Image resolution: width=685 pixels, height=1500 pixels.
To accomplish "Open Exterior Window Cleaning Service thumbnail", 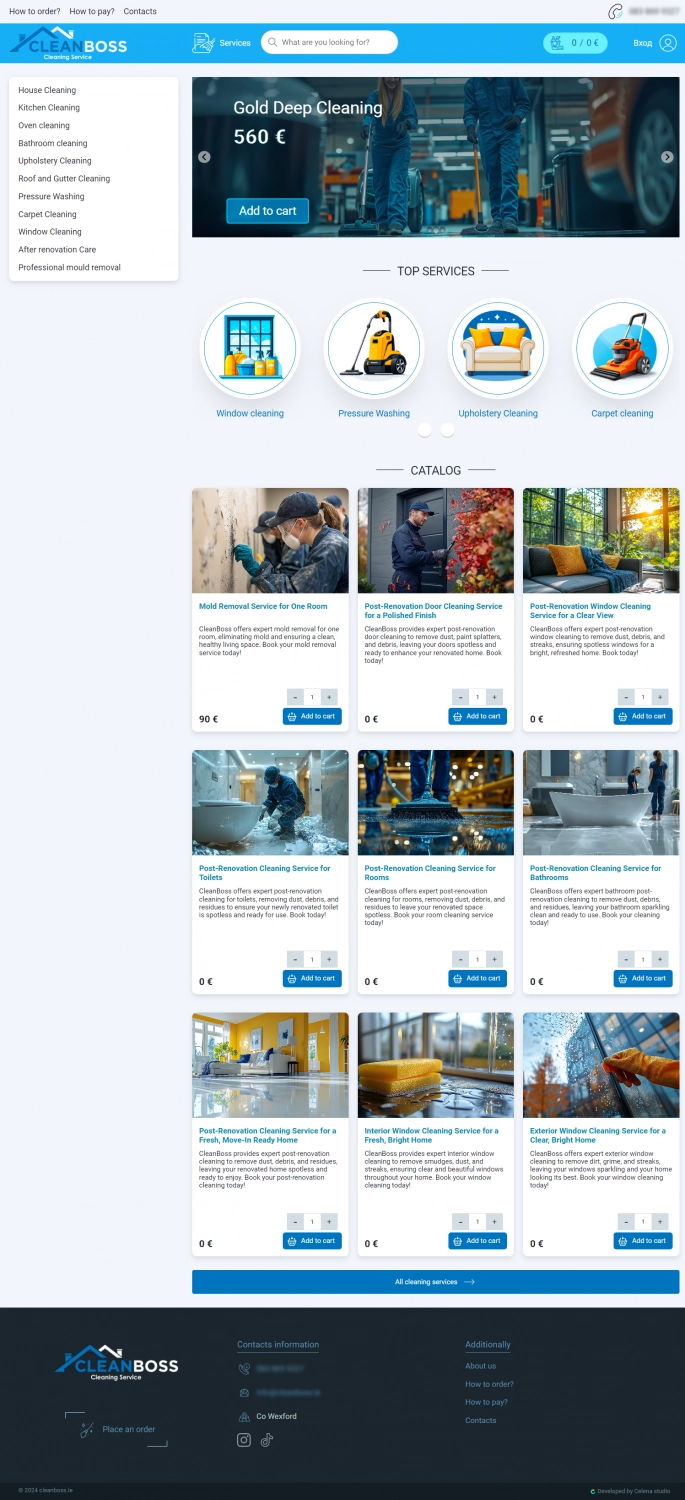I will click(x=601, y=1065).
